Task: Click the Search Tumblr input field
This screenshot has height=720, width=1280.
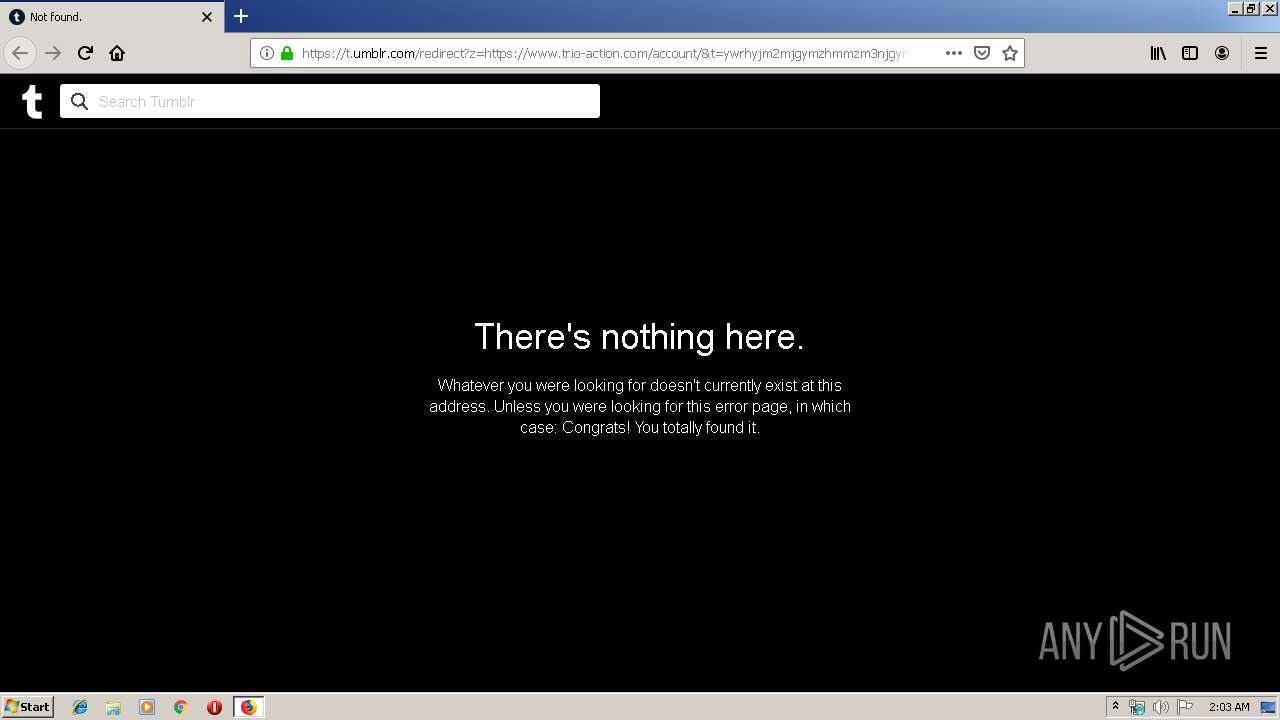Action: tap(330, 101)
